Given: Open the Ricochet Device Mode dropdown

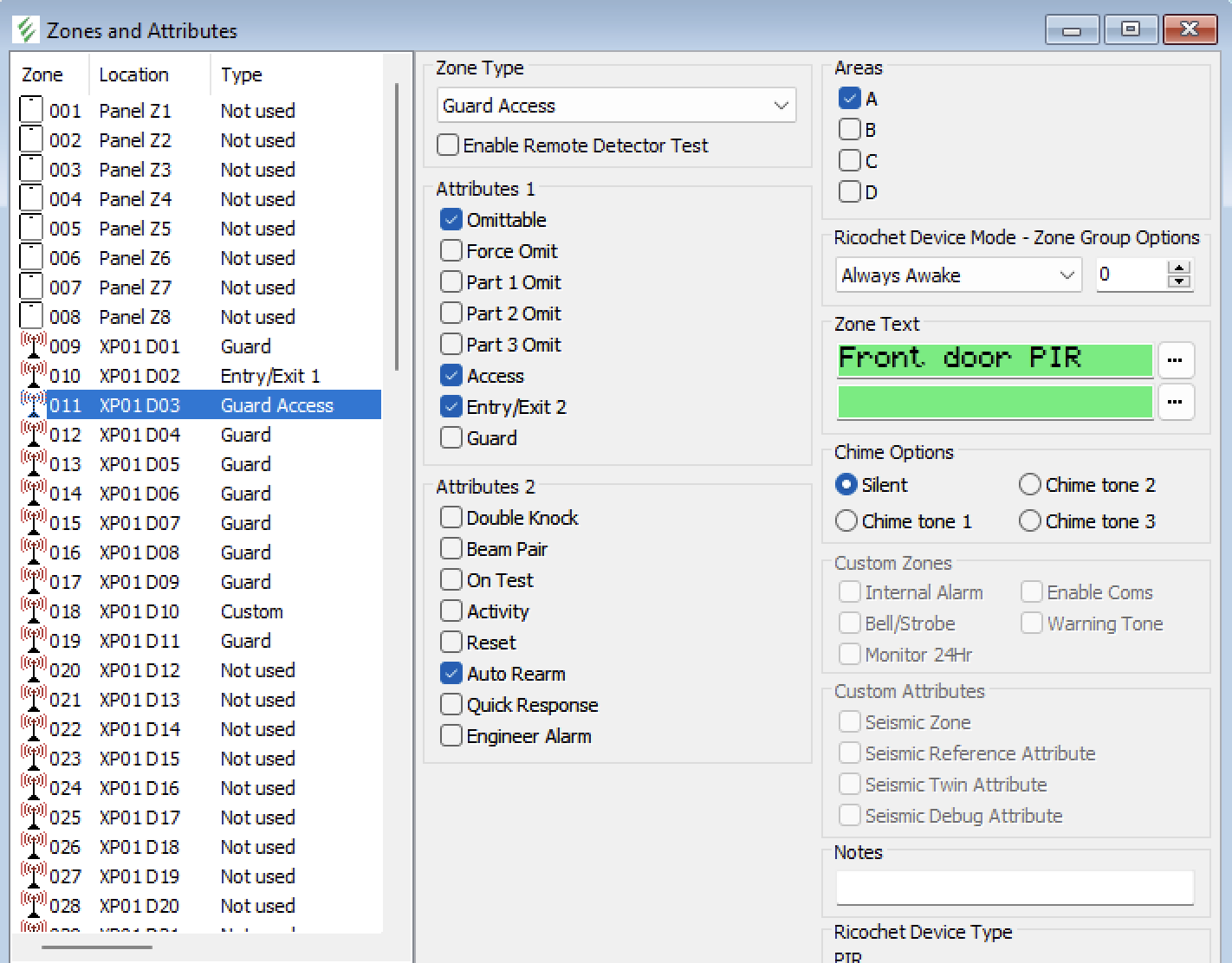Looking at the screenshot, I should point(1067,275).
